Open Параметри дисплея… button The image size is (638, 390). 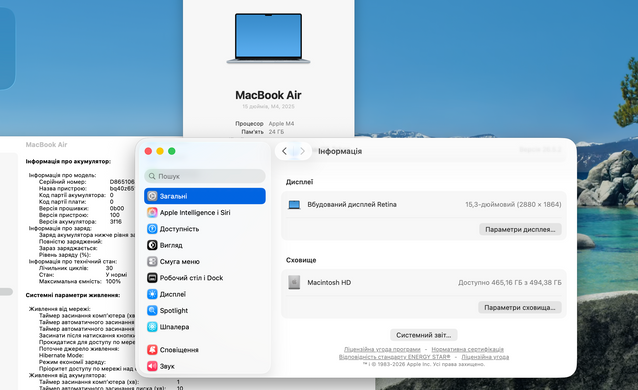[520, 229]
